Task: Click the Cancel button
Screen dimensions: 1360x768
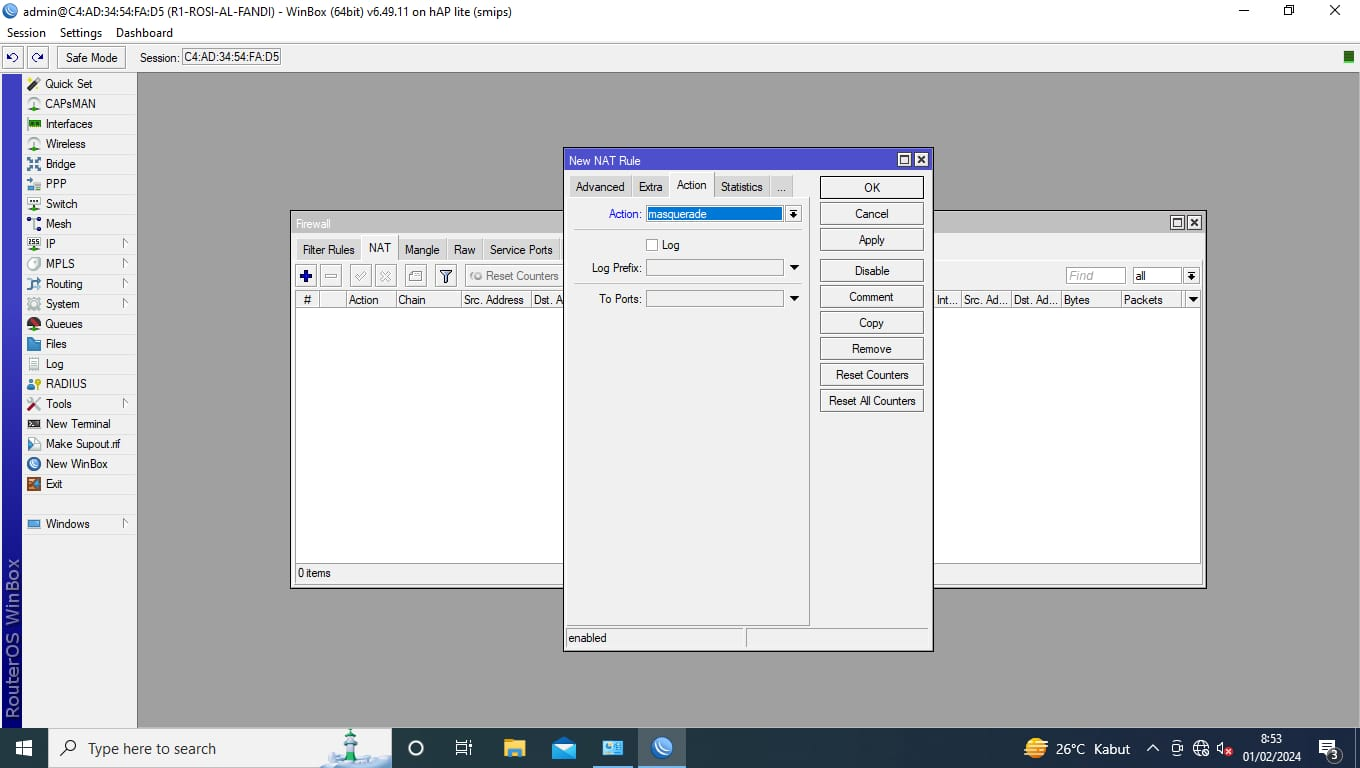Action: (x=872, y=214)
